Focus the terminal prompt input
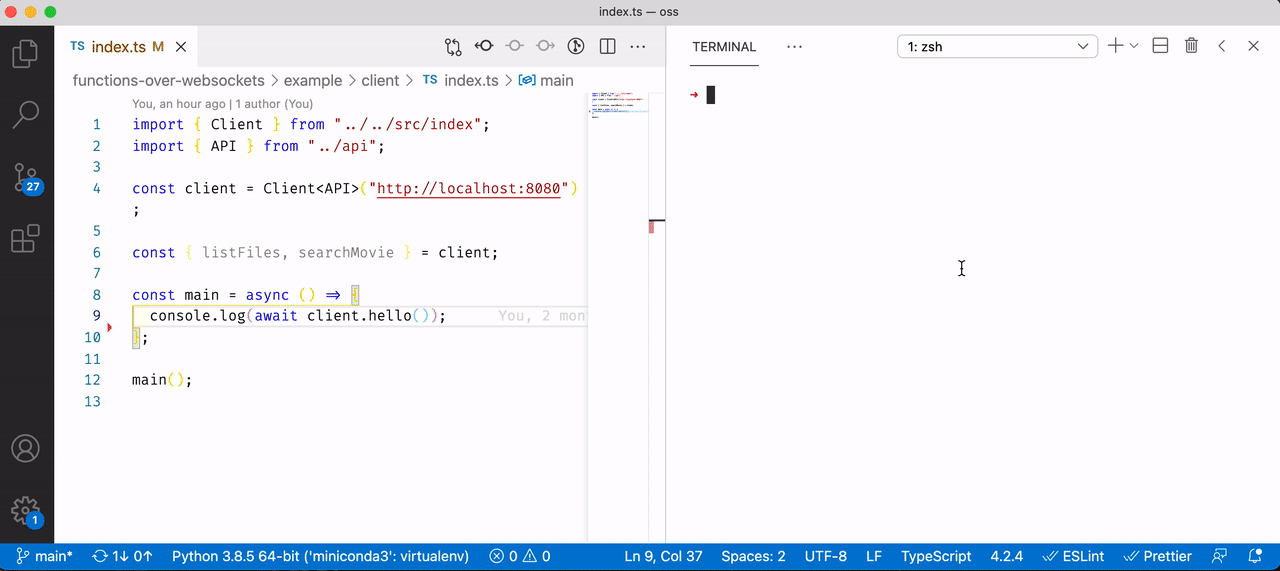 [711, 95]
